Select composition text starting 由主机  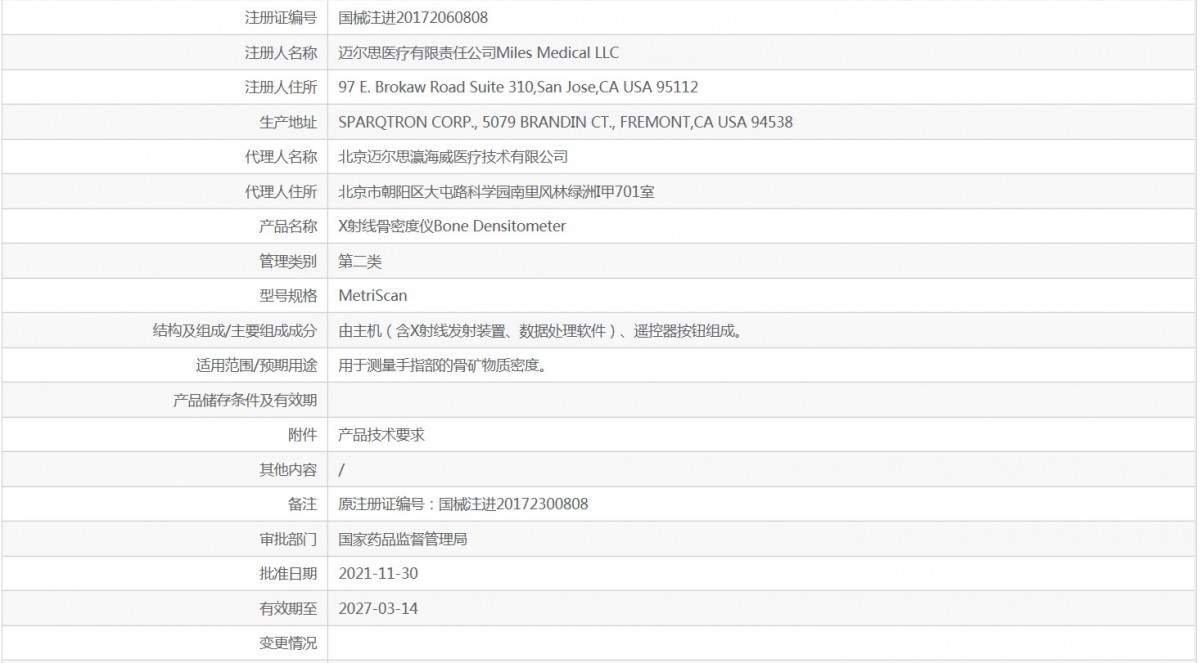[x=540, y=330]
